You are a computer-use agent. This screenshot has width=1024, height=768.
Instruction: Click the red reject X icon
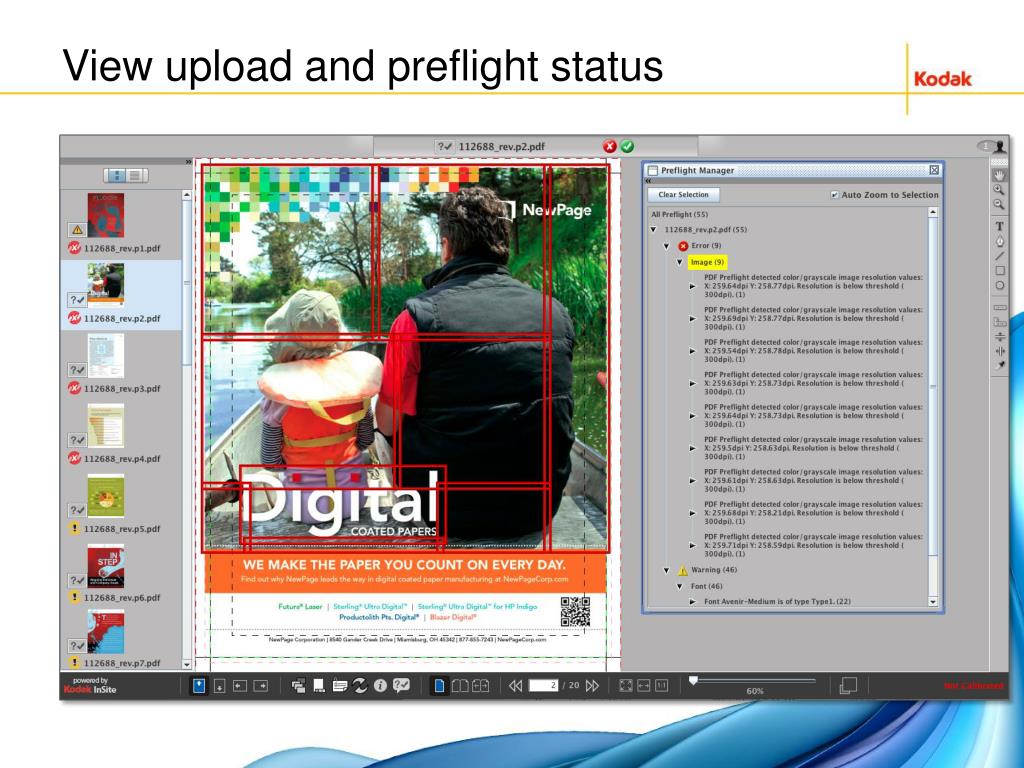pos(609,146)
